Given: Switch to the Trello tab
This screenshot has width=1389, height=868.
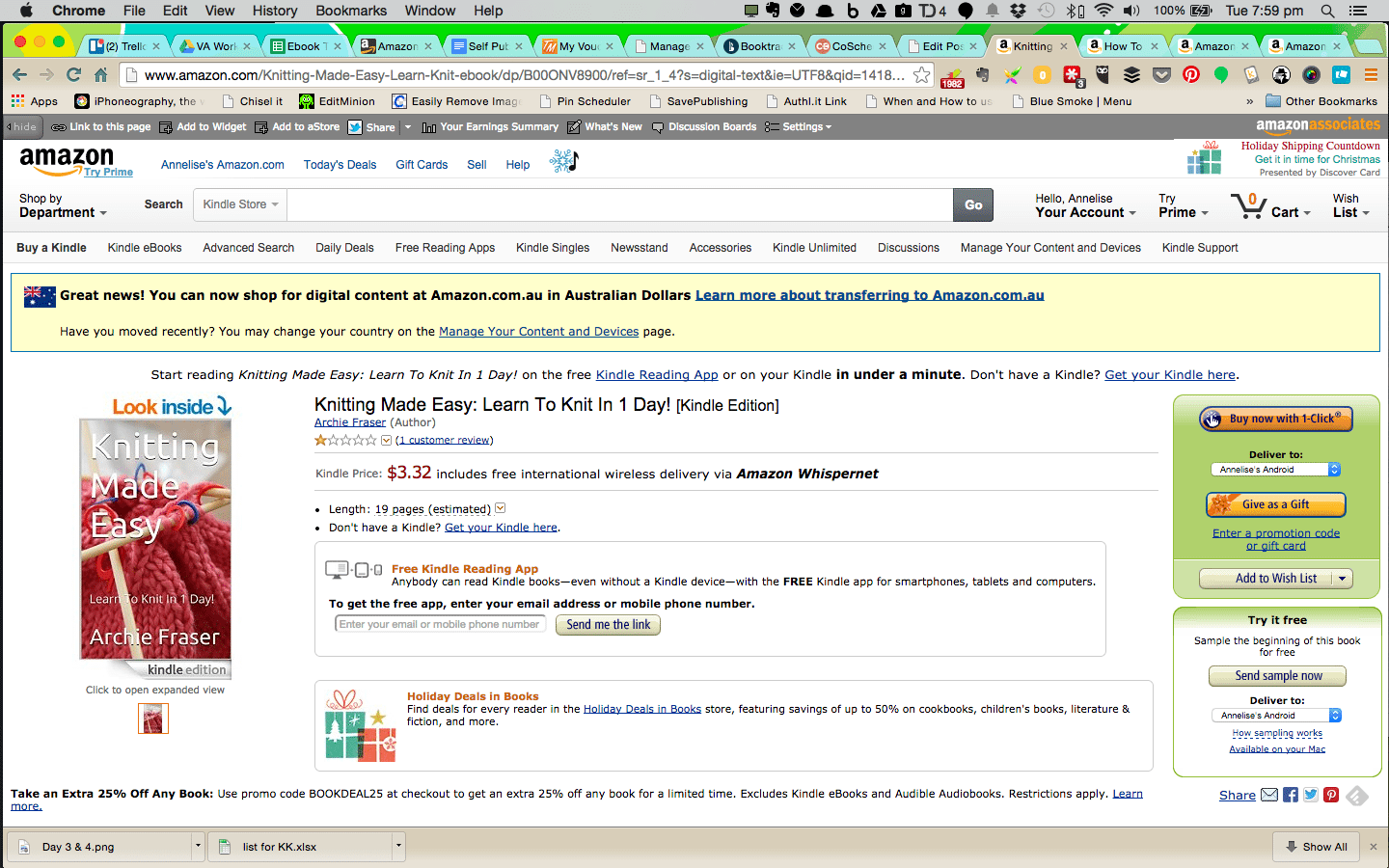Looking at the screenshot, I should (x=126, y=45).
